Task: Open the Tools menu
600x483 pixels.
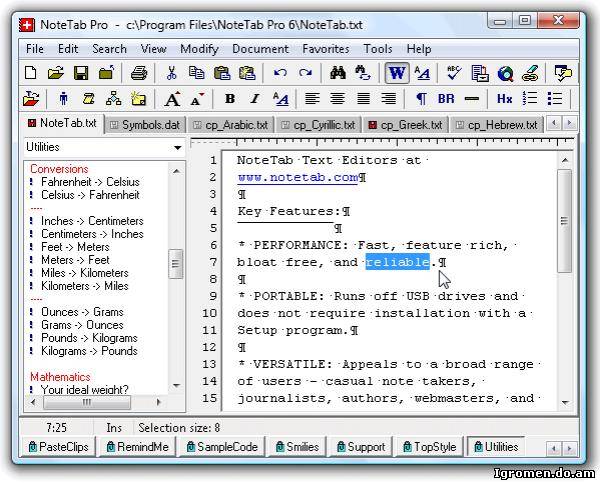Action: (x=378, y=49)
